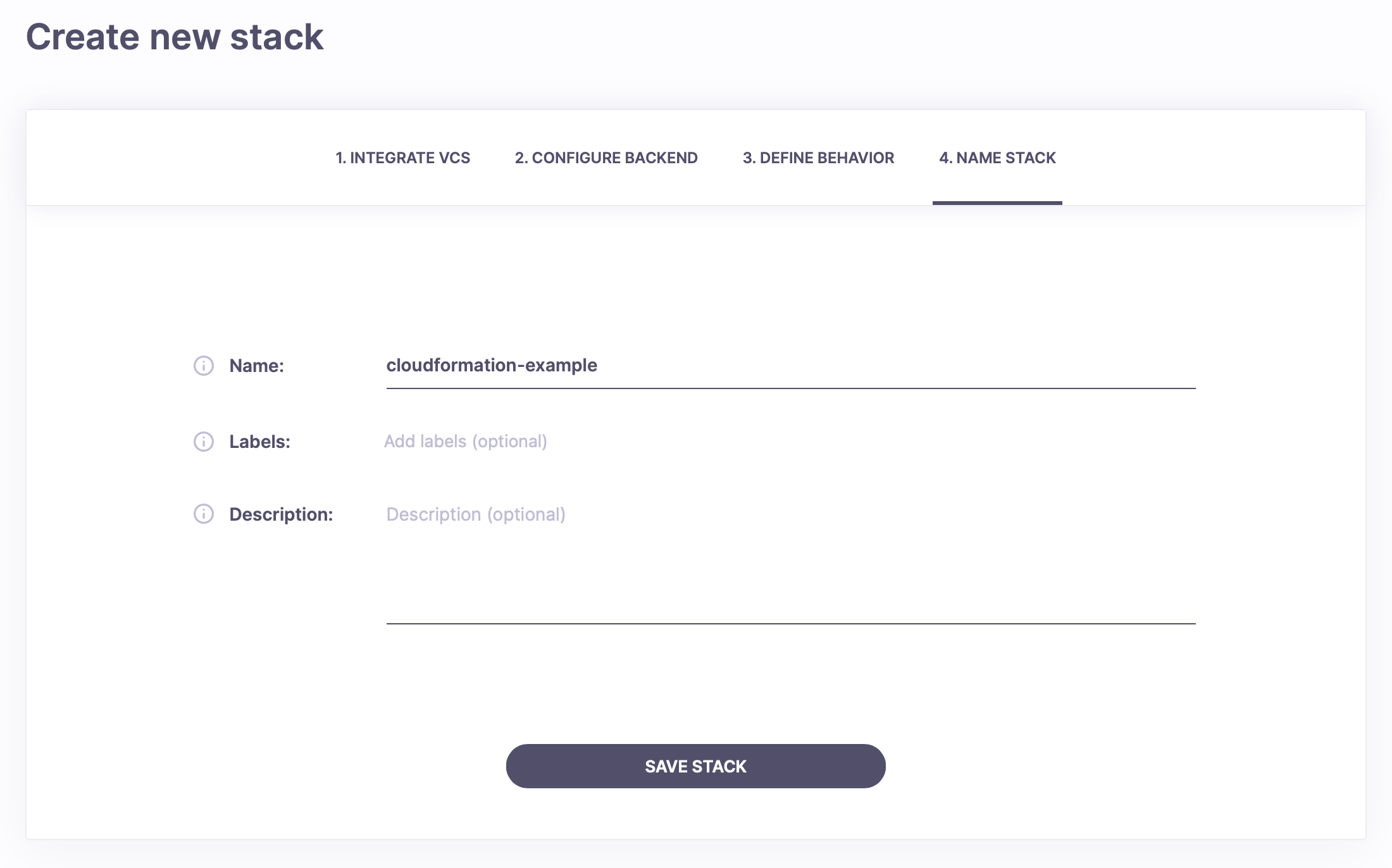
Task: Click the underline below the active tab
Action: [997, 202]
